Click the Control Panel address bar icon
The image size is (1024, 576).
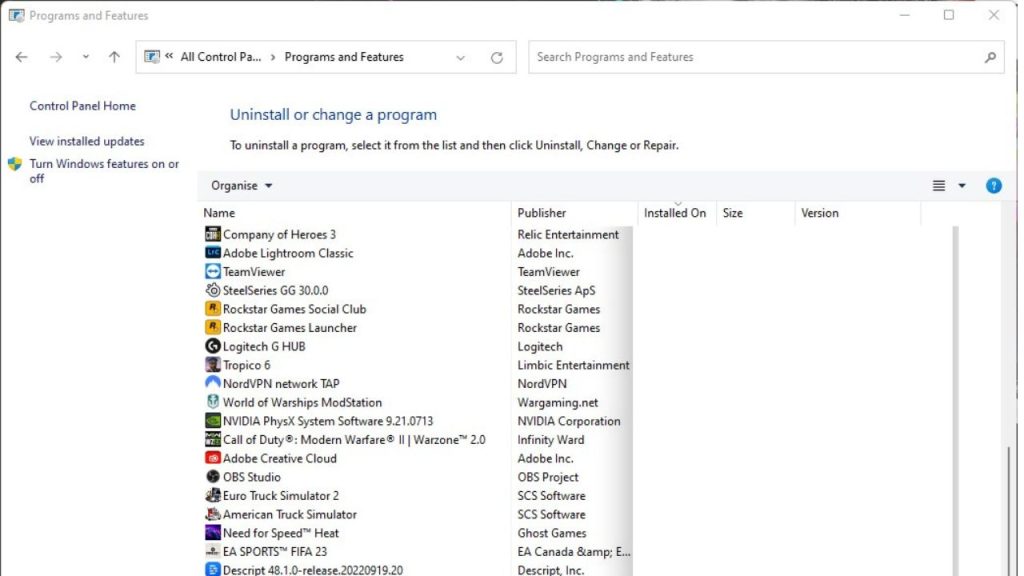(x=152, y=57)
